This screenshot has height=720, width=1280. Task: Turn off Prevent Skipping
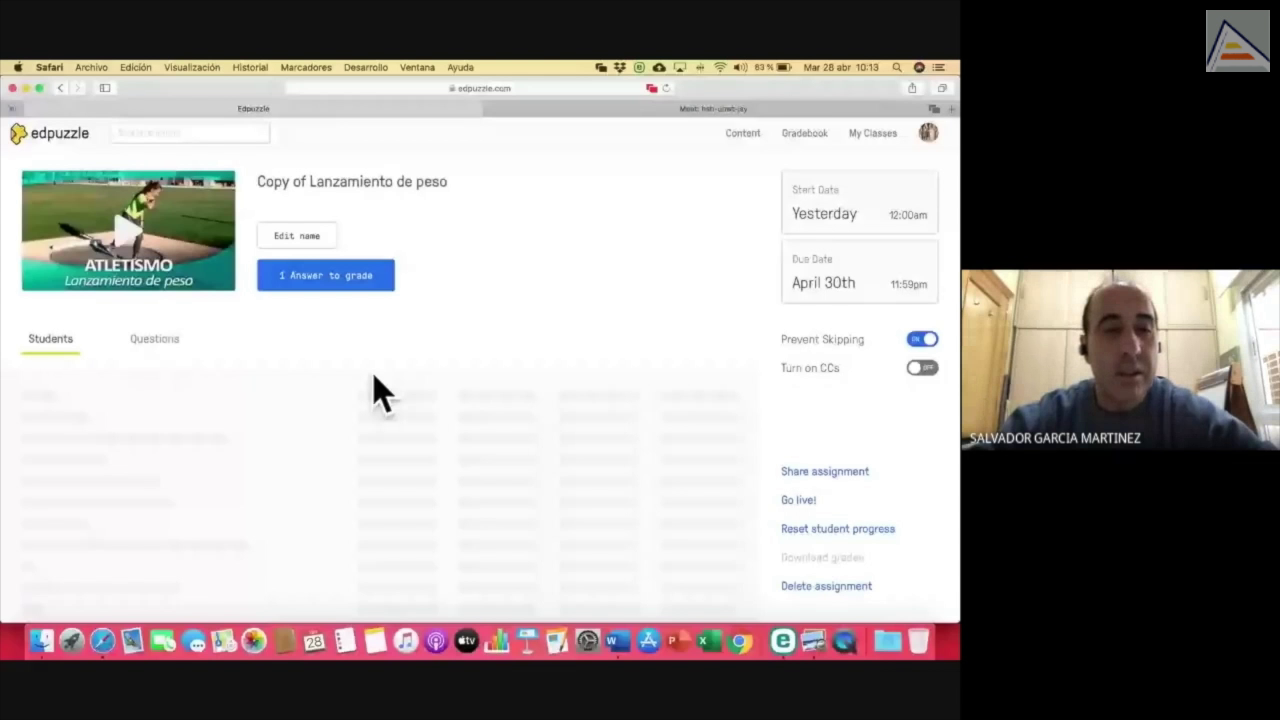pyautogui.click(x=922, y=339)
